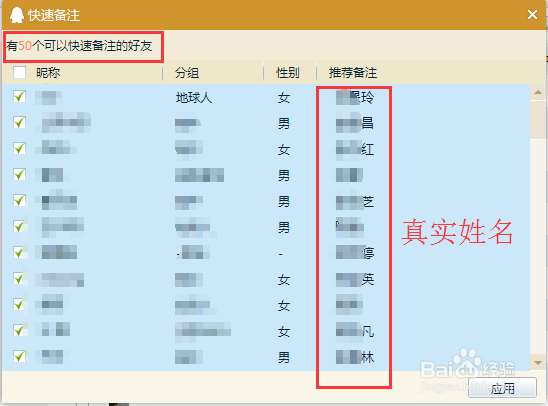Click the recommended remark ending in 昌
The height and width of the screenshot is (406, 548).
[355, 123]
